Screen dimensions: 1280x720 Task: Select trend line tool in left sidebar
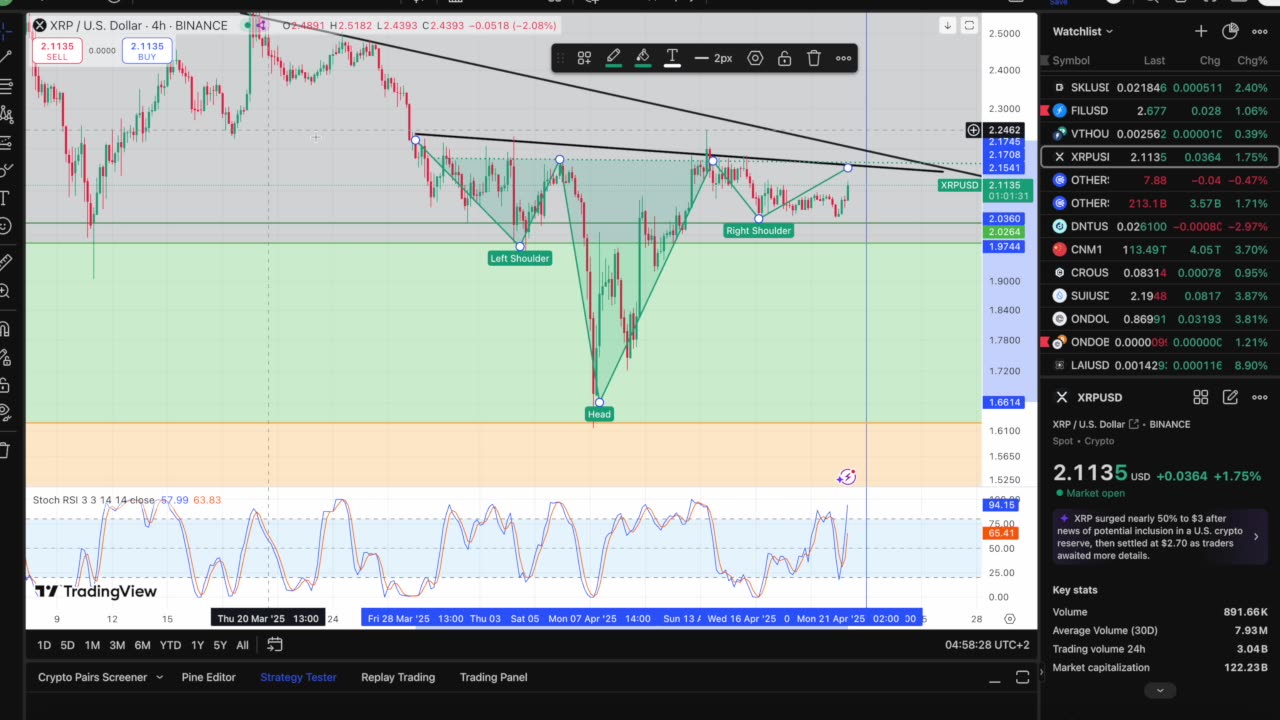click(x=6, y=56)
